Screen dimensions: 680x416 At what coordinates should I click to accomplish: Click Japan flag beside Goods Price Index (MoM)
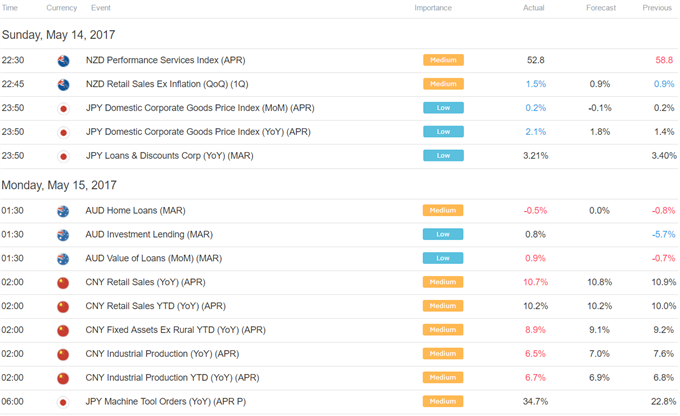coord(63,108)
